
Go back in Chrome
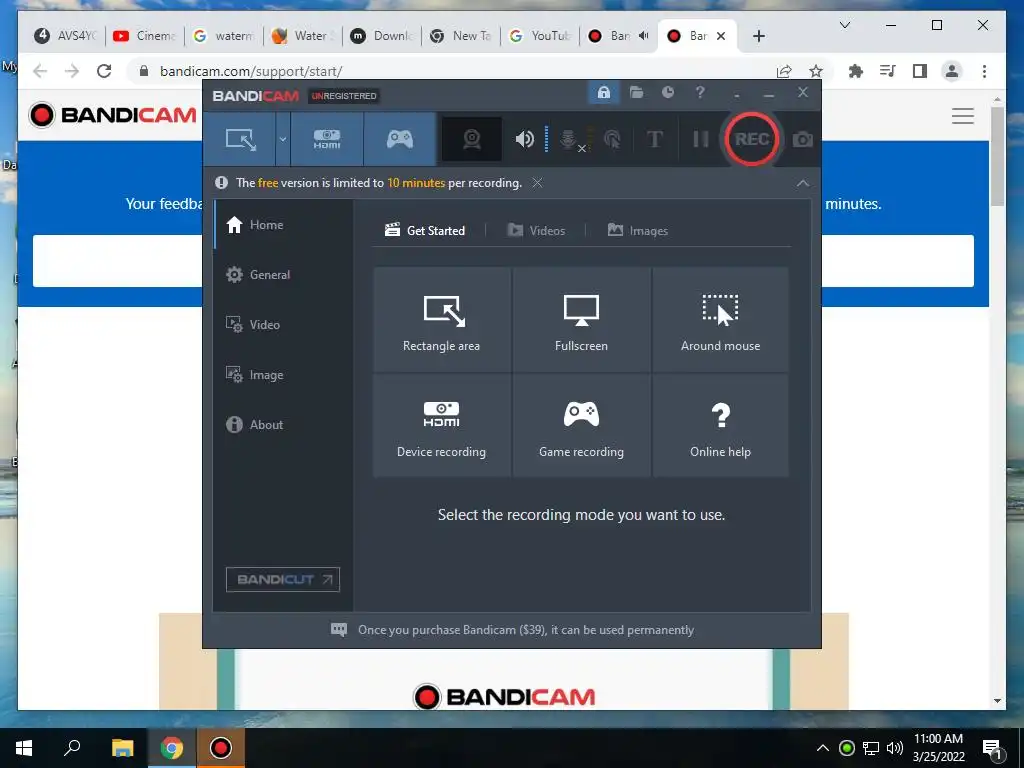[40, 71]
